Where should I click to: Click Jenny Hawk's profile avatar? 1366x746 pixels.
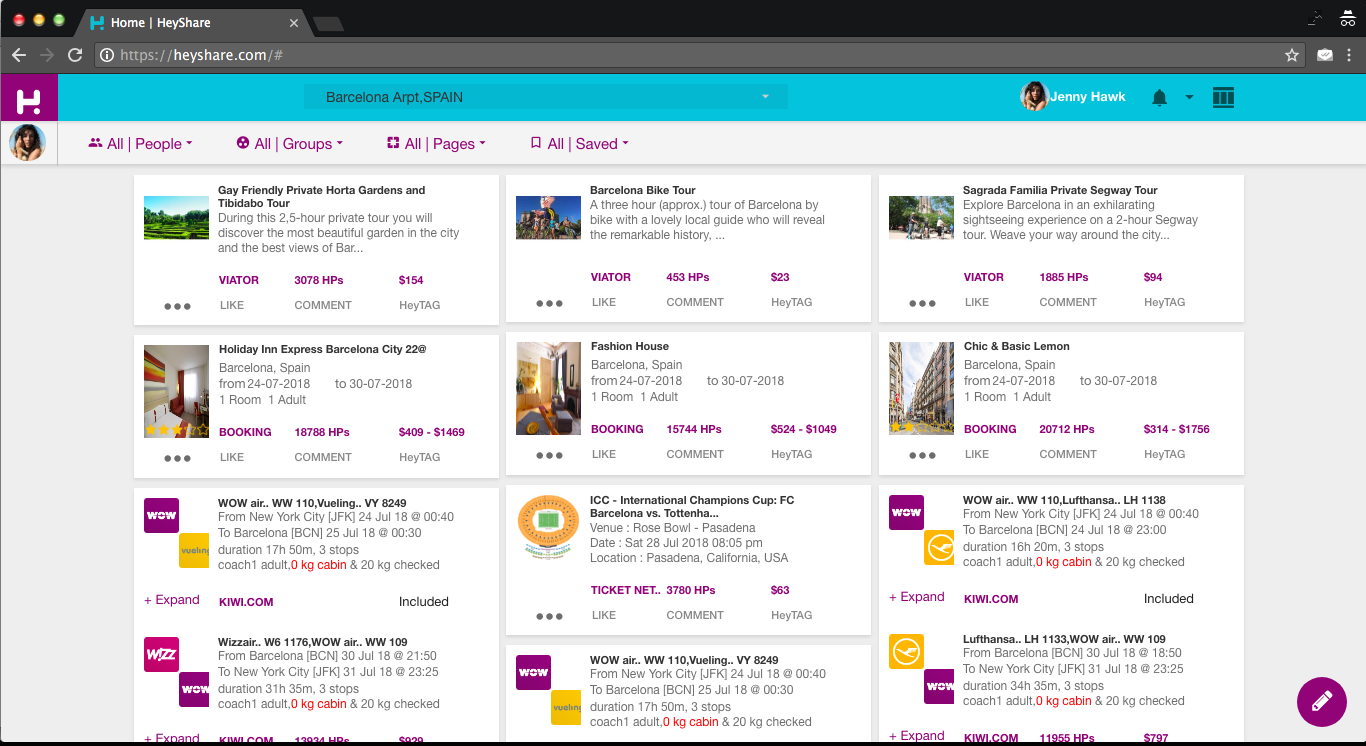[1034, 96]
